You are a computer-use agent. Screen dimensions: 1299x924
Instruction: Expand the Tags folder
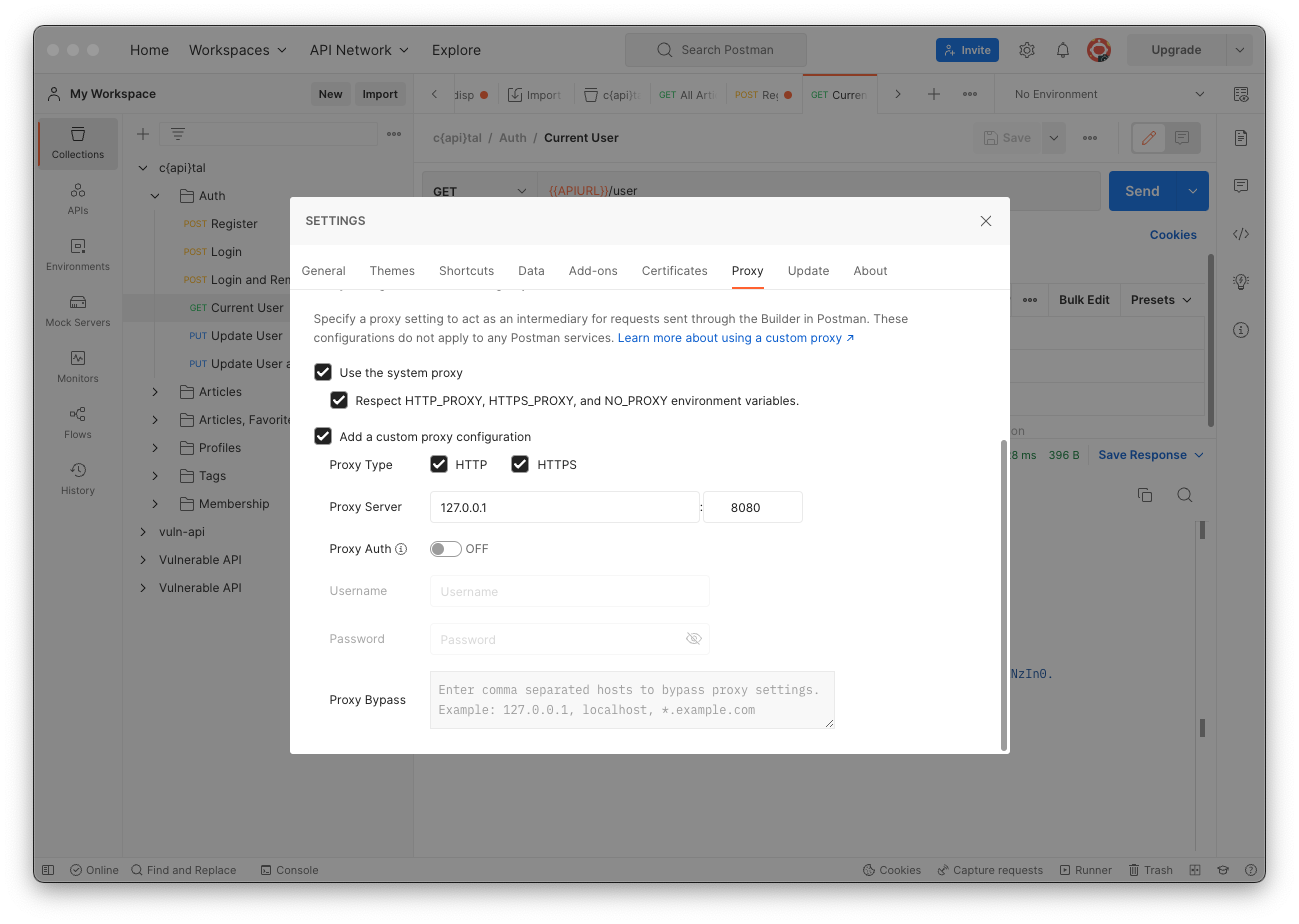[155, 476]
